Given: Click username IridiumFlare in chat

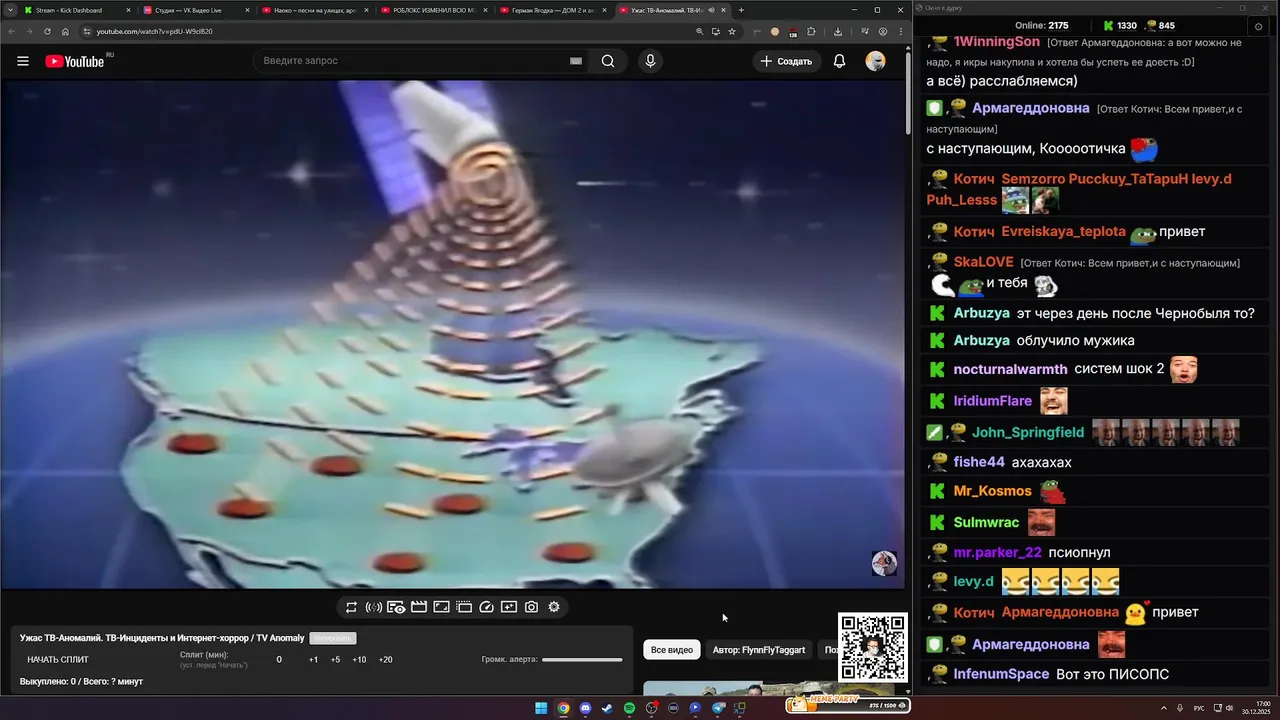Looking at the screenshot, I should point(993,401).
